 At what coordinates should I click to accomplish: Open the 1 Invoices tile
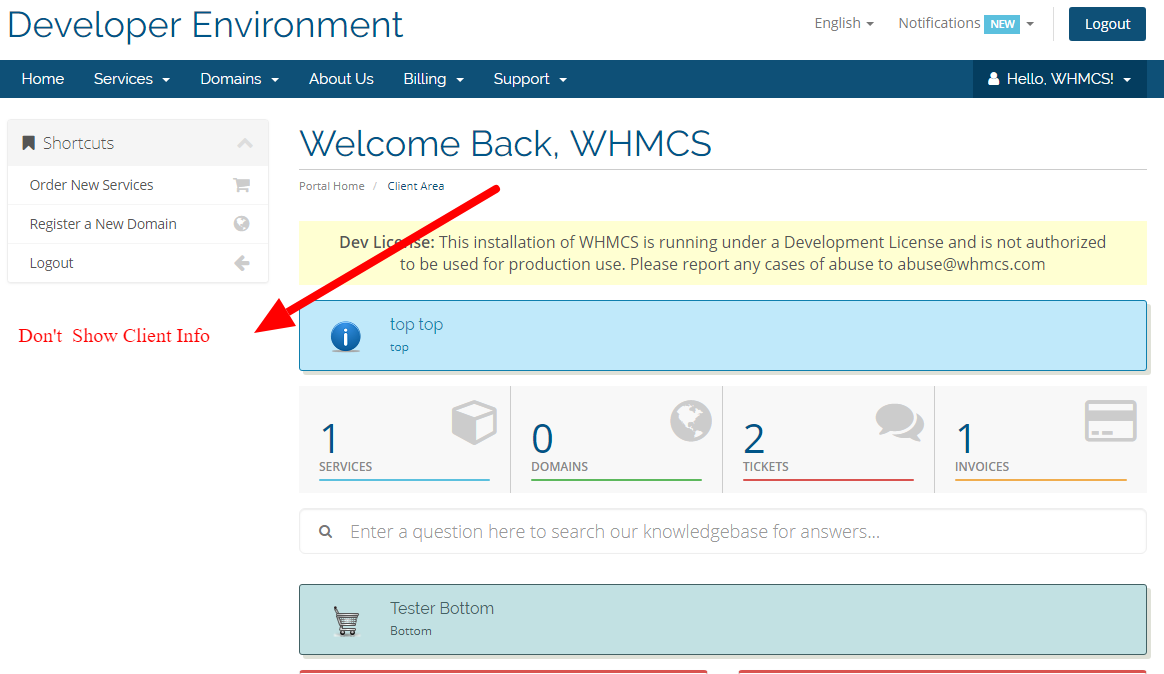tap(1041, 439)
